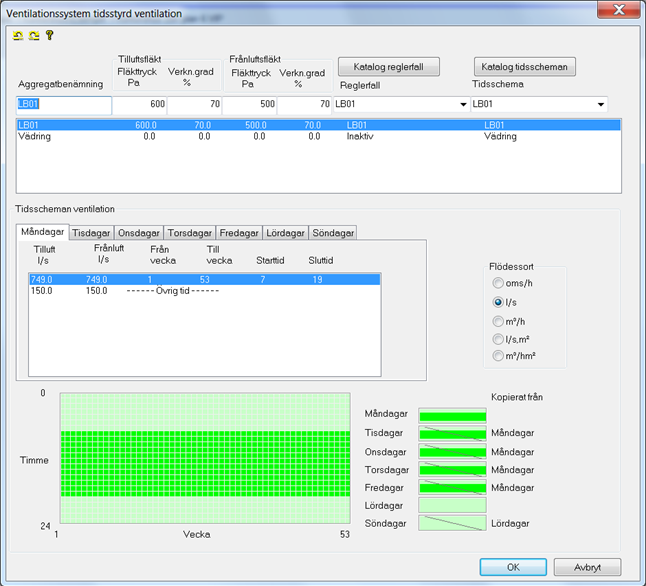646x586 pixels.
Task: Click the Onsdagar schedule swatch
Action: click(x=452, y=451)
